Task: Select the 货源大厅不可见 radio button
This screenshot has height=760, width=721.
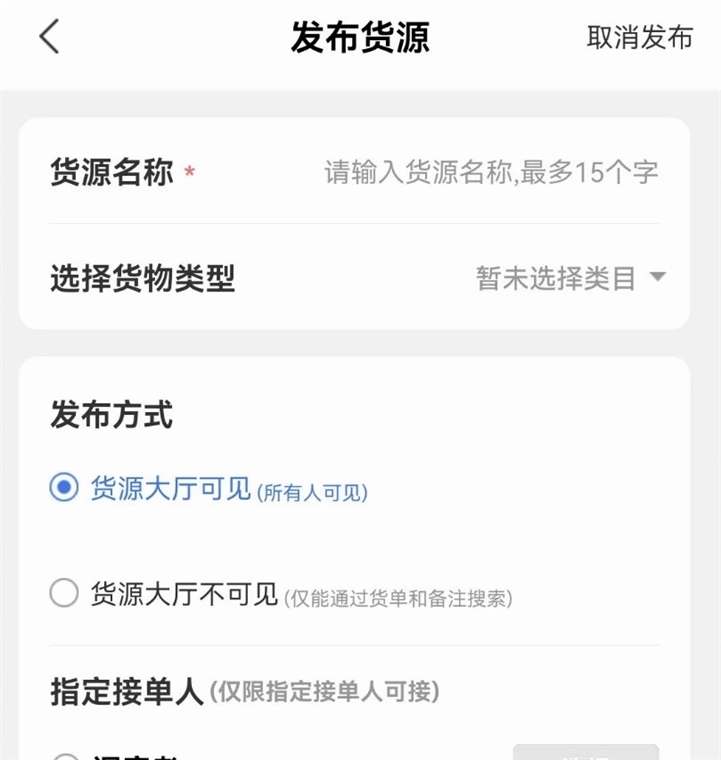Action: click(x=64, y=594)
